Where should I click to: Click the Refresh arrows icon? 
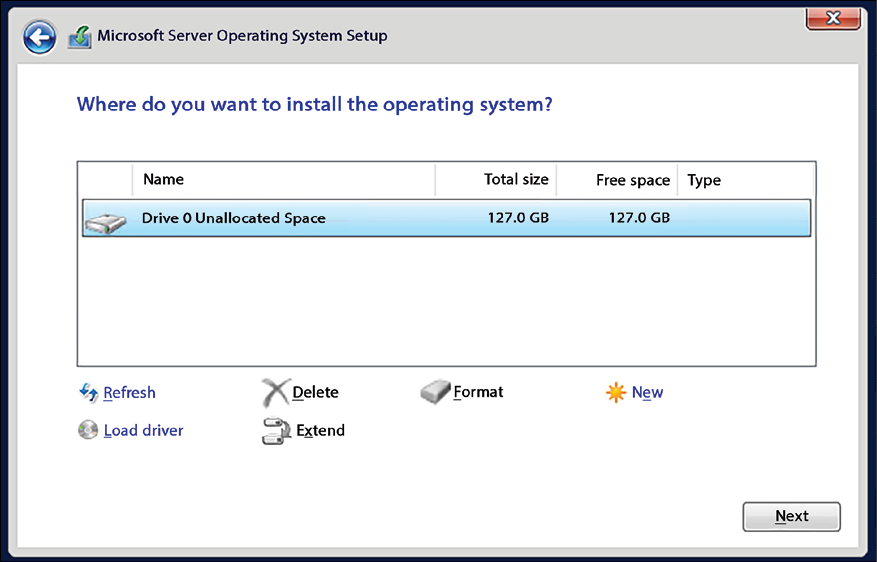click(x=88, y=393)
